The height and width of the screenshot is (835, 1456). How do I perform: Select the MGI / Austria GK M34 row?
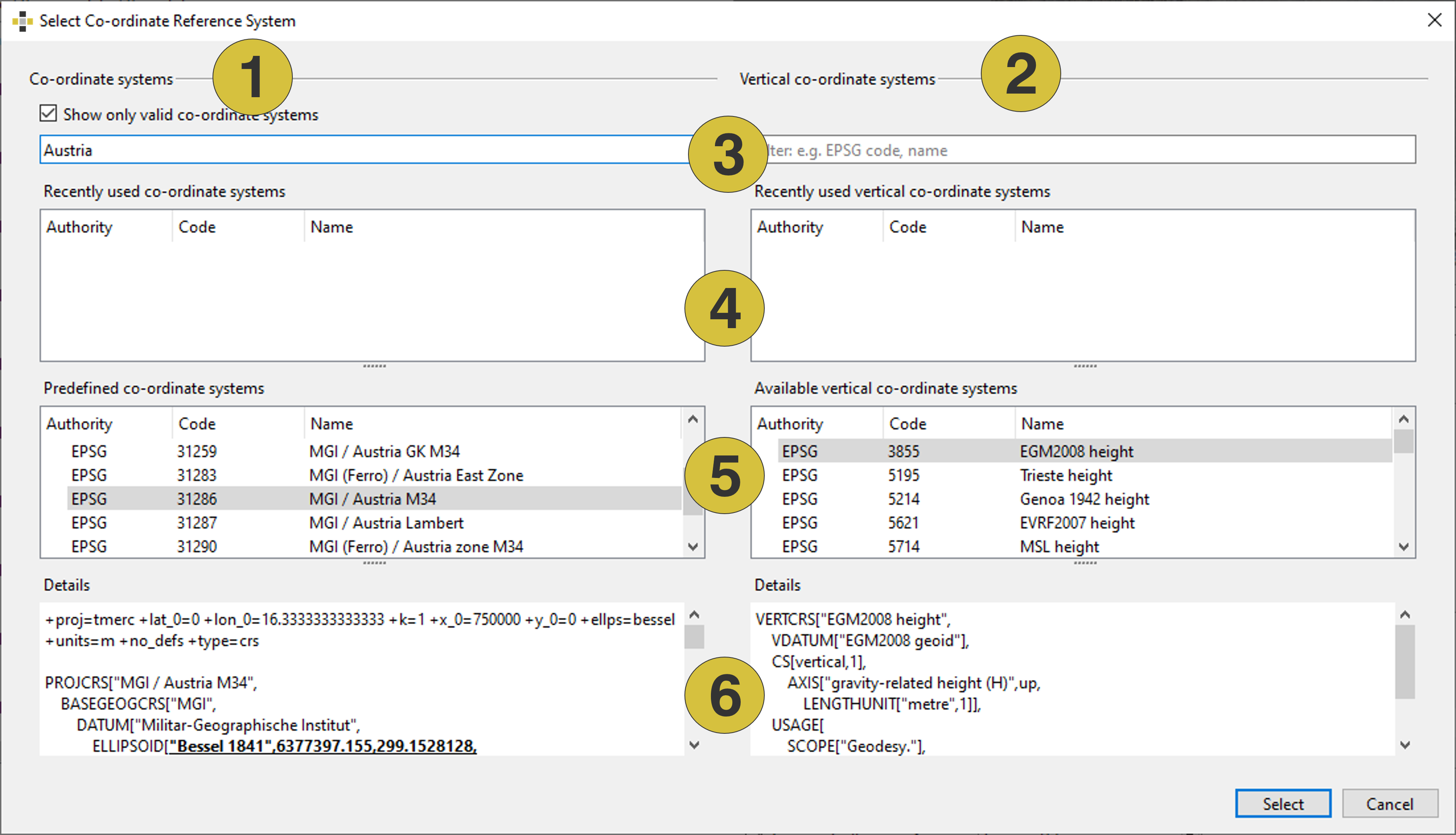point(374,451)
